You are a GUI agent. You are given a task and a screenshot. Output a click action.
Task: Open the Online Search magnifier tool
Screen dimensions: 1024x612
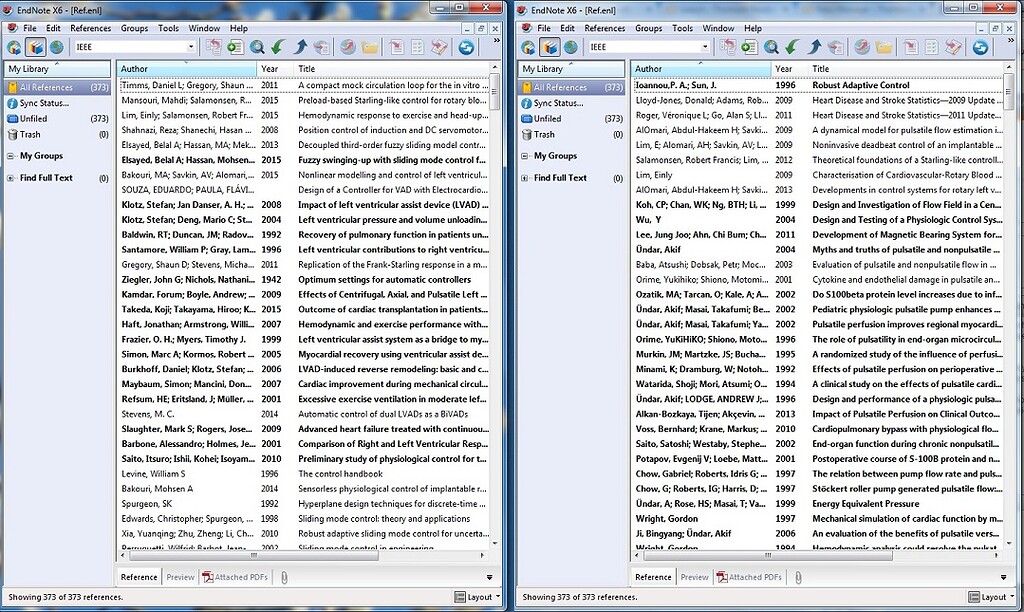tap(257, 47)
